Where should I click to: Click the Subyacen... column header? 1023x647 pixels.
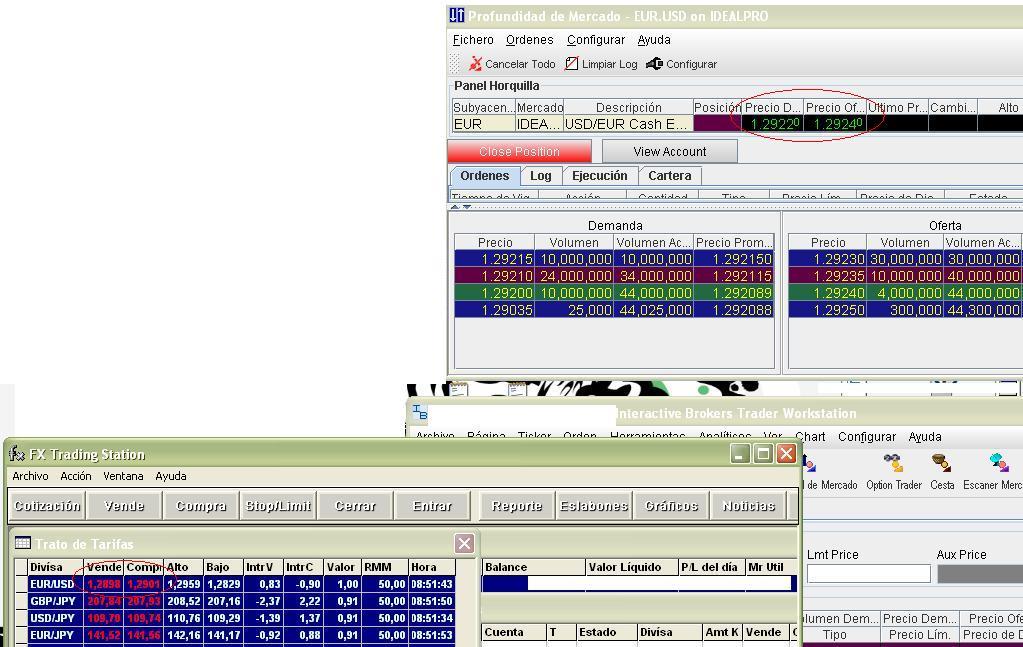[483, 107]
